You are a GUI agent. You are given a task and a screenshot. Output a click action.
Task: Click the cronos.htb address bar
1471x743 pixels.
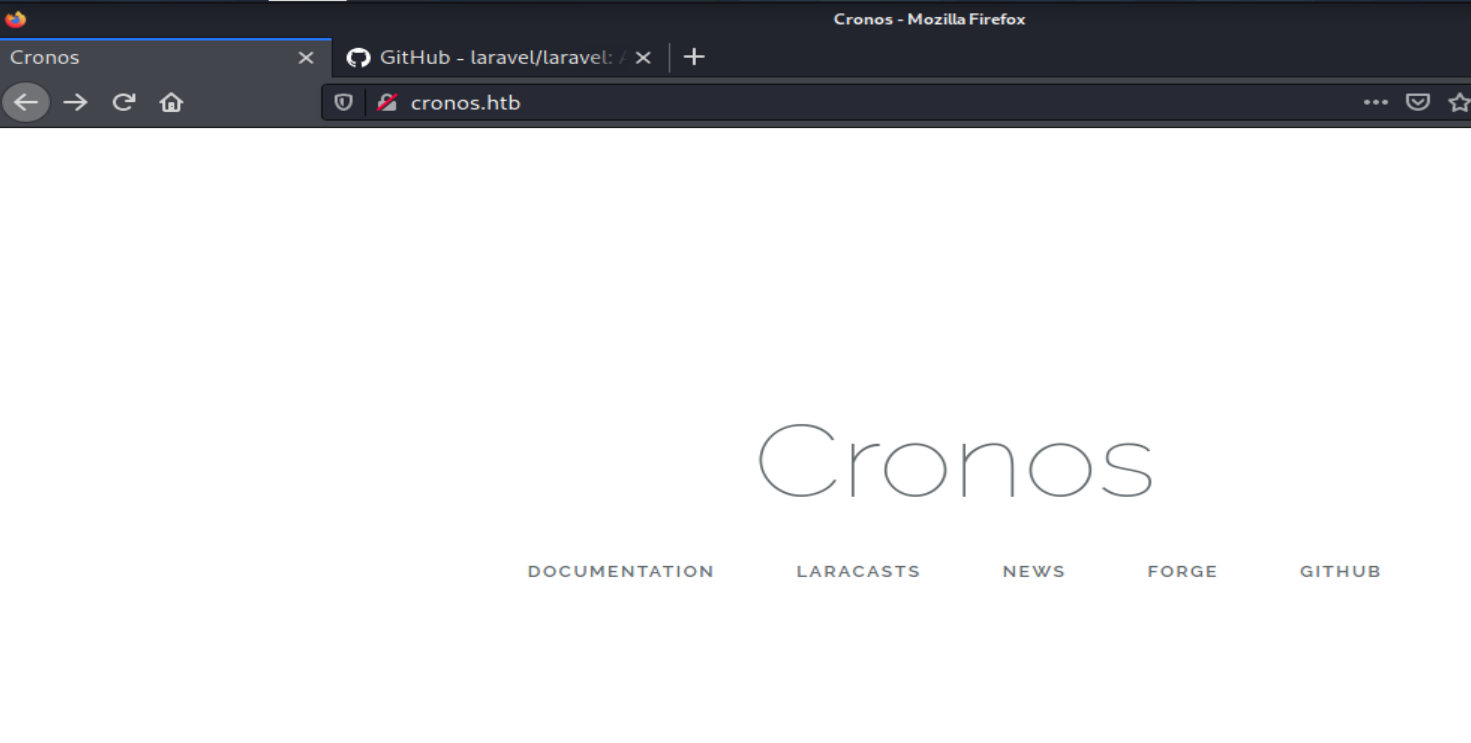coord(800,102)
